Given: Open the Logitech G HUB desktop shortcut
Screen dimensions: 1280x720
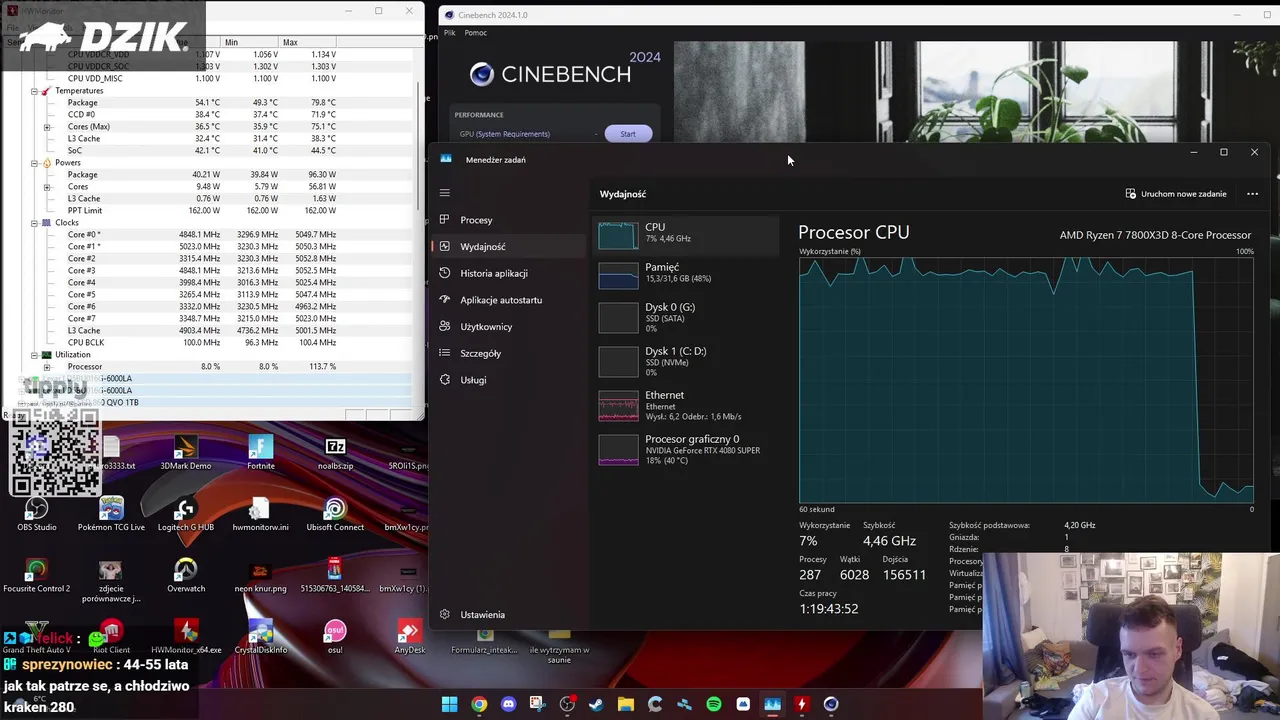Looking at the screenshot, I should pos(186,513).
